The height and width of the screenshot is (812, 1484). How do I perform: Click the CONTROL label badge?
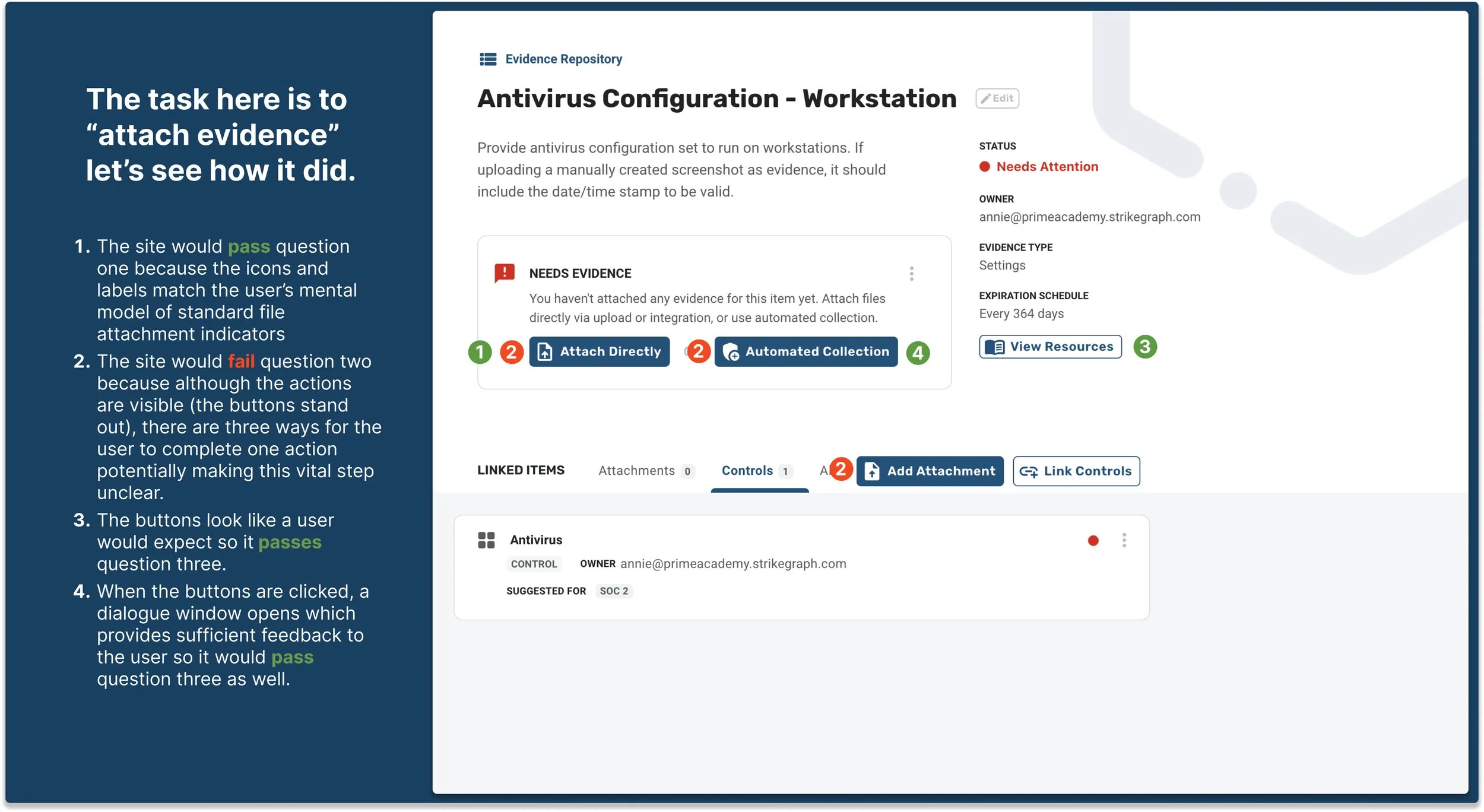coord(534,564)
